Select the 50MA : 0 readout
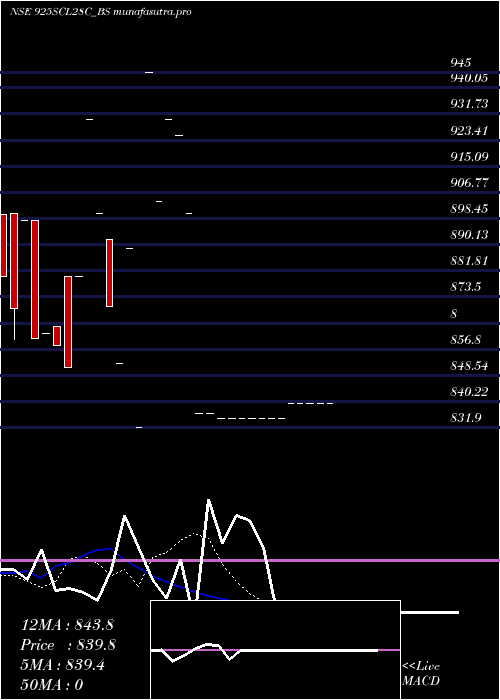This screenshot has height=700, width=500. 52,685
